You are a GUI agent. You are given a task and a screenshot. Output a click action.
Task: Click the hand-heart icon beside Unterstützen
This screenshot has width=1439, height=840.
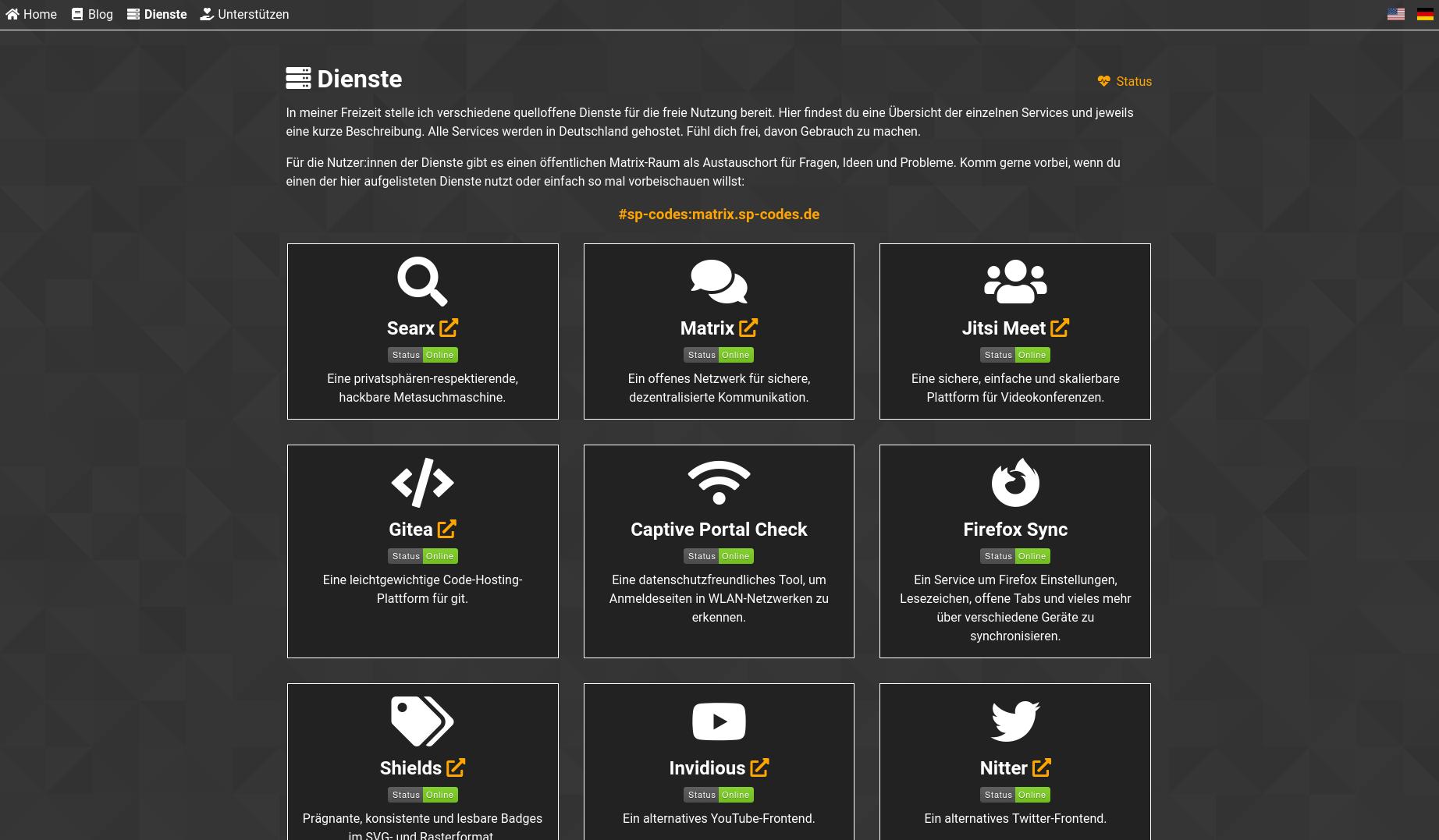point(207,14)
